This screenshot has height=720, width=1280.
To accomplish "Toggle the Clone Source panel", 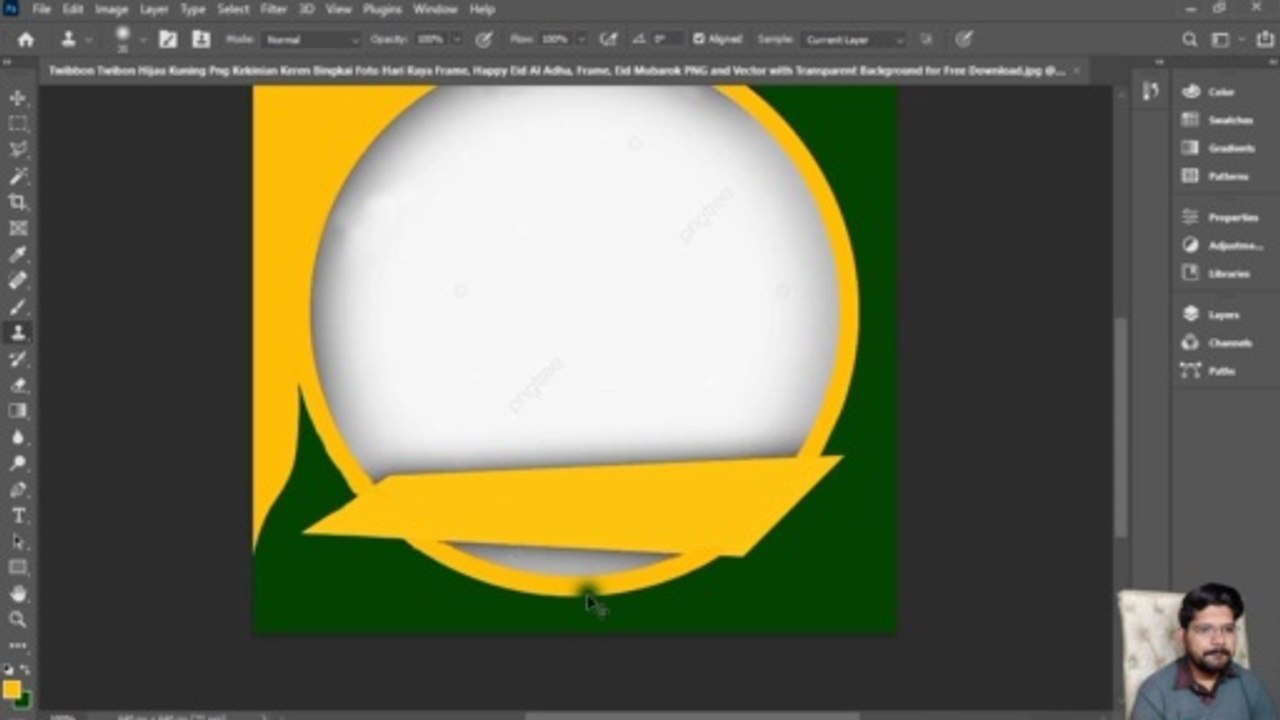I will pos(201,39).
